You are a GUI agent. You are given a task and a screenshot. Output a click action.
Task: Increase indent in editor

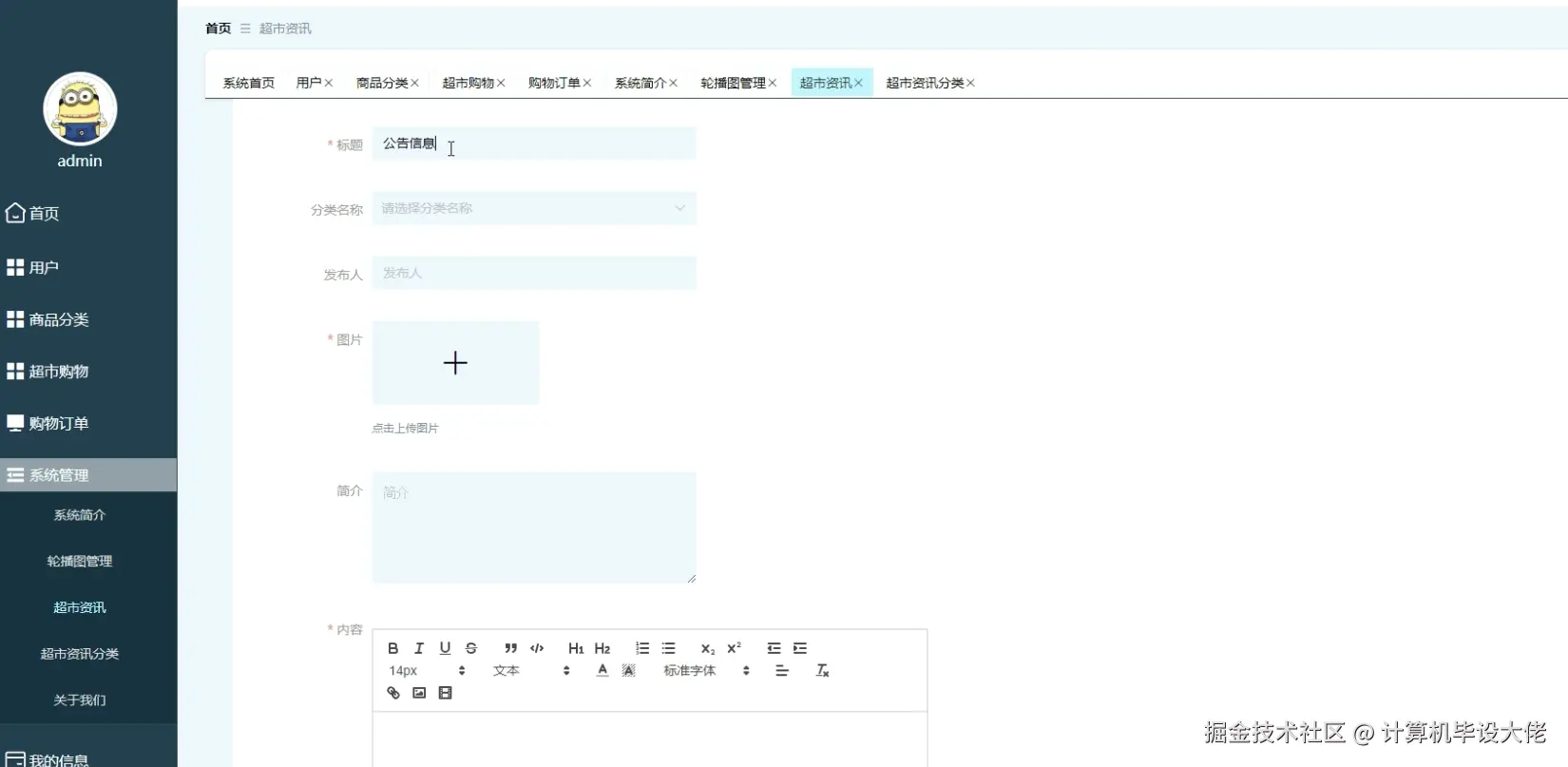point(800,648)
